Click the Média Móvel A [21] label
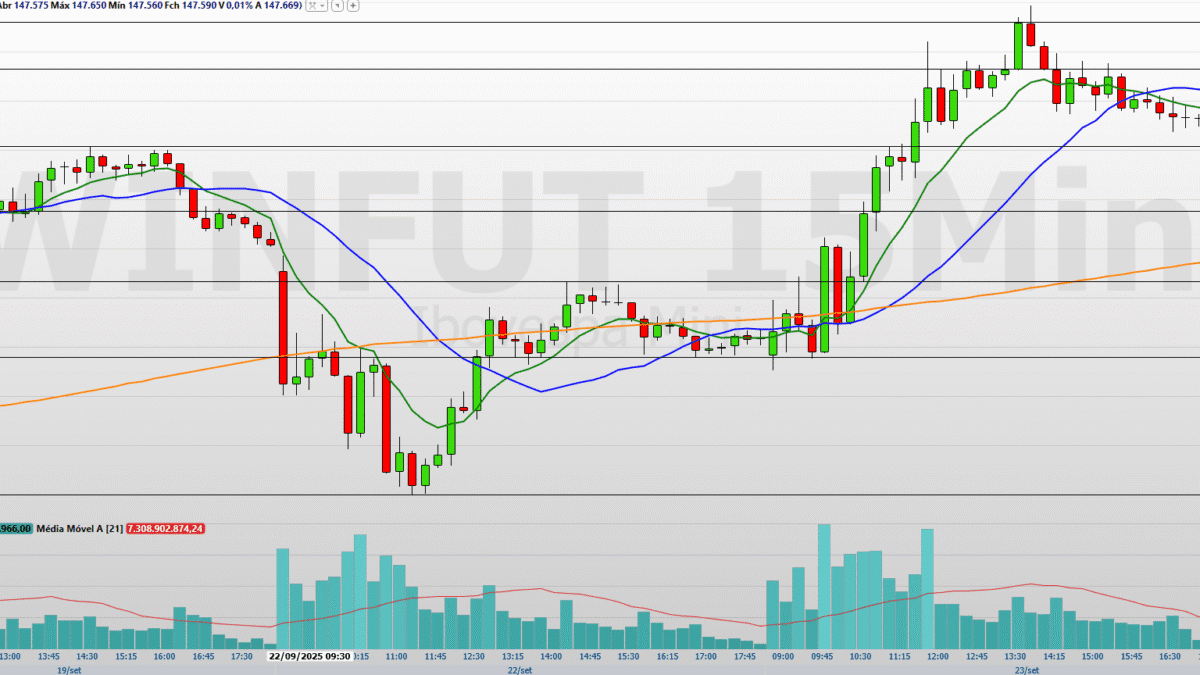Image resolution: width=1200 pixels, height=675 pixels. [80, 528]
